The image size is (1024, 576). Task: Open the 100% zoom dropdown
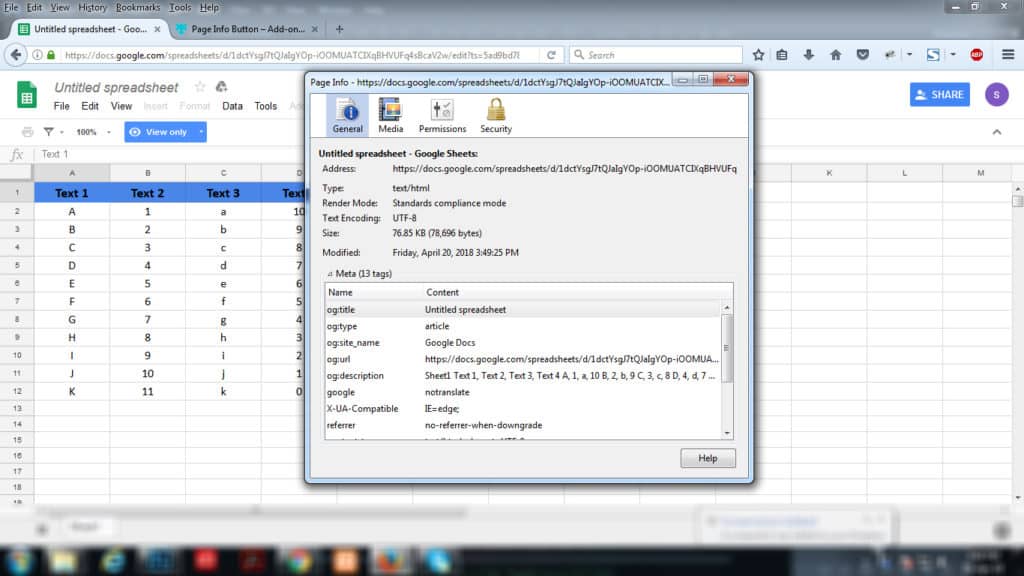point(93,132)
